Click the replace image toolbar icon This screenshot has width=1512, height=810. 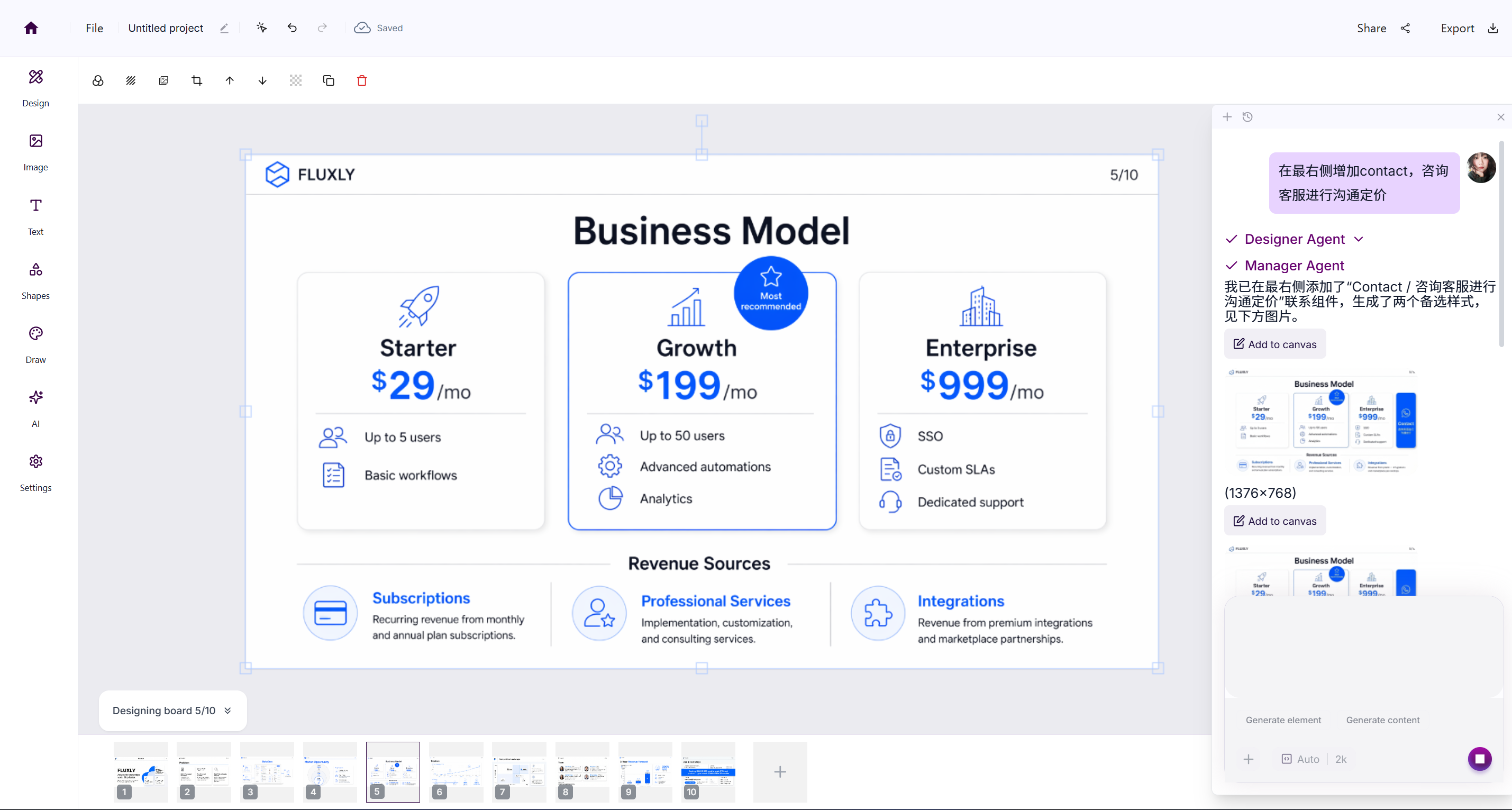tap(164, 80)
